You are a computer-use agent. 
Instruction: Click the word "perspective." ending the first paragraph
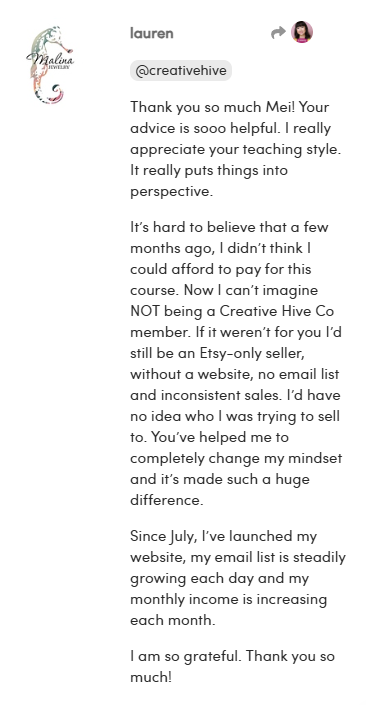click(171, 192)
